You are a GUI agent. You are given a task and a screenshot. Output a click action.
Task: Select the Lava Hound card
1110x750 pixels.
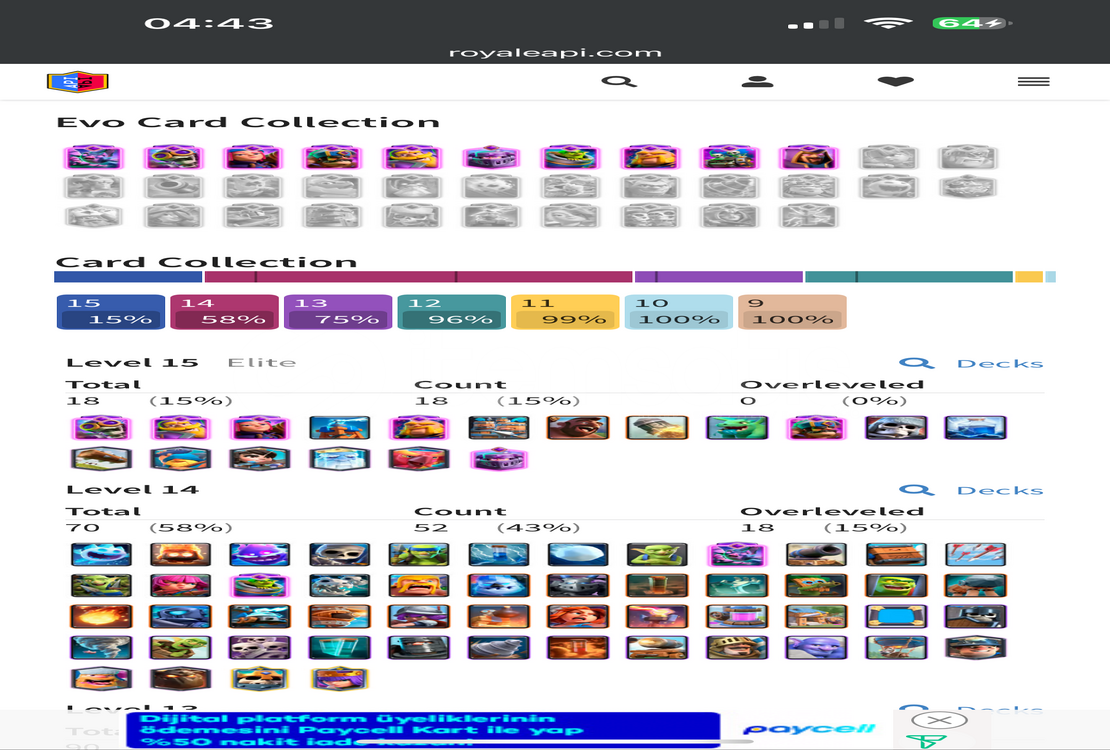[x=180, y=679]
